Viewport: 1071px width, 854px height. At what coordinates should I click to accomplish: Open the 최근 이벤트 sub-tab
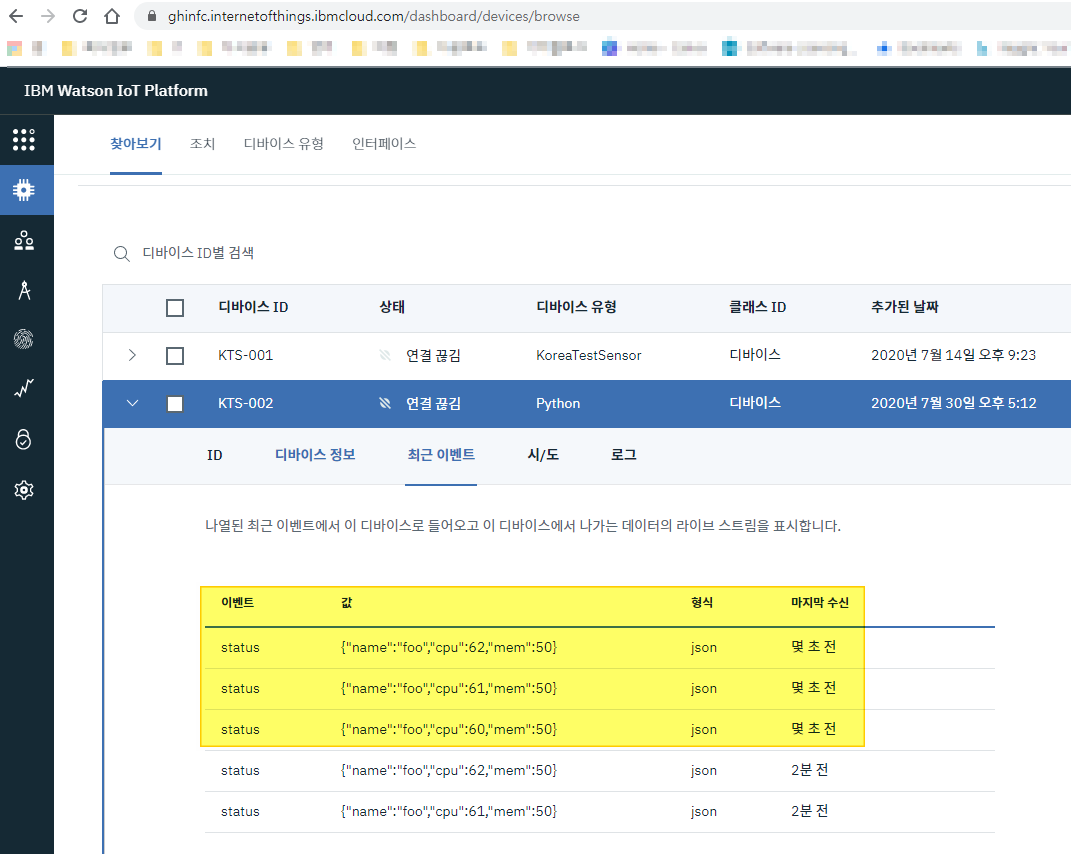441,455
